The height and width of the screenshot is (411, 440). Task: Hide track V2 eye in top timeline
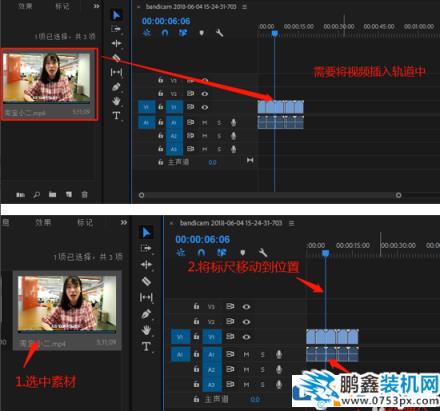pyautogui.click(x=205, y=94)
